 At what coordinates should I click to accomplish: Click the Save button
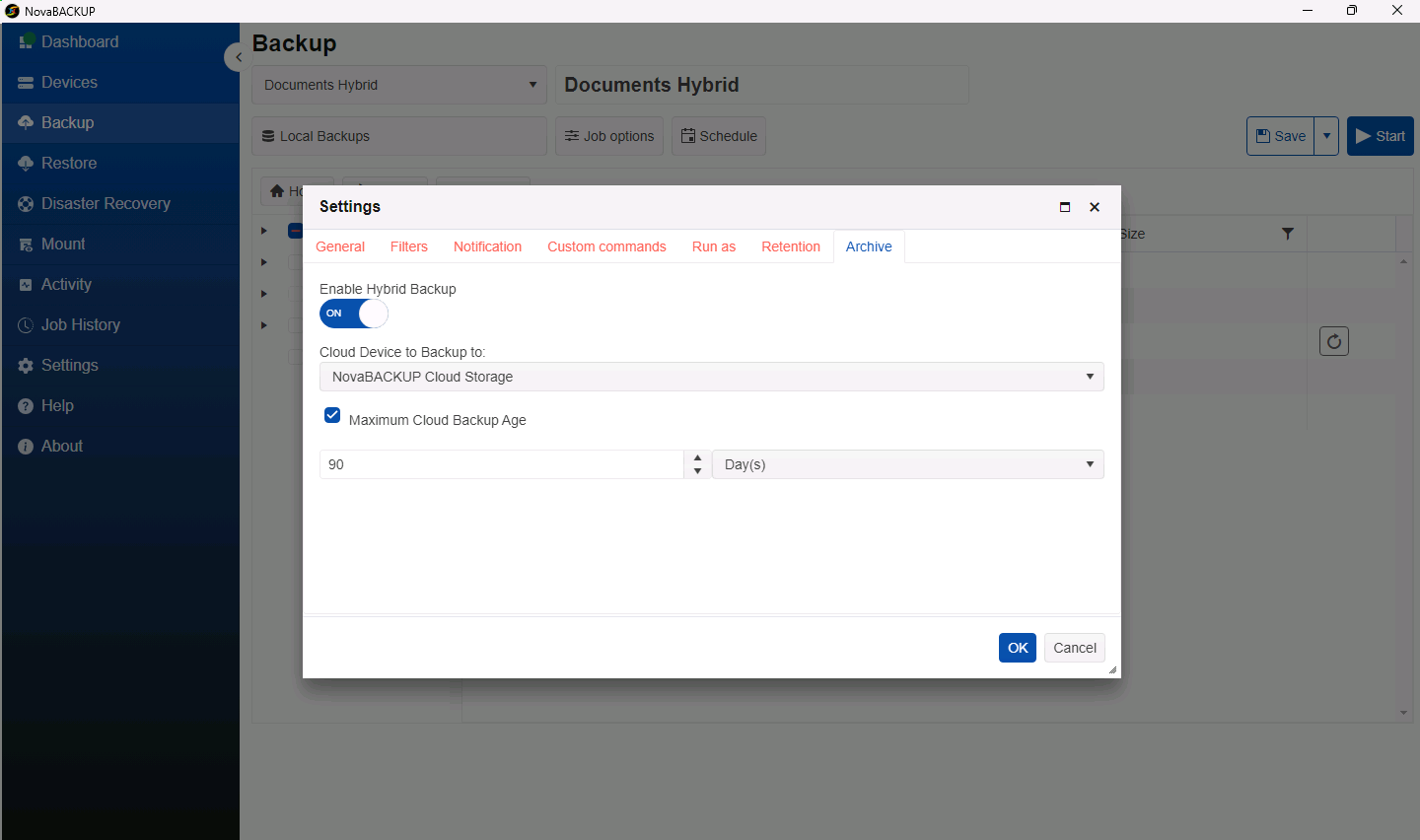pyautogui.click(x=1281, y=136)
